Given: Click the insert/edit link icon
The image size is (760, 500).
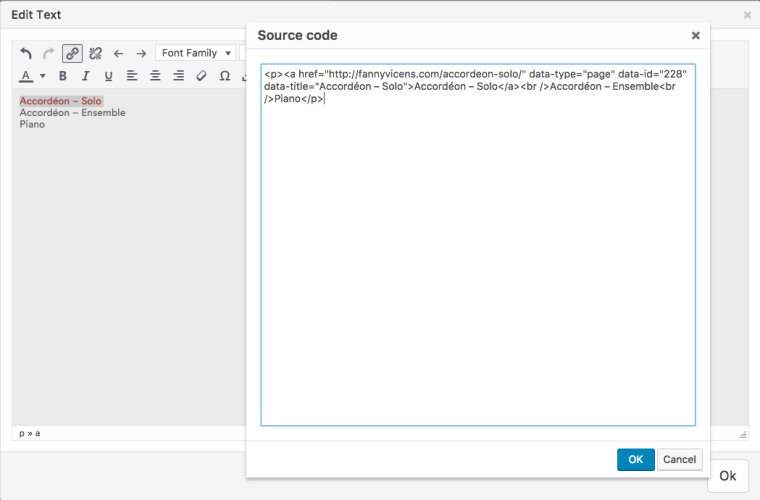Looking at the screenshot, I should (72, 54).
